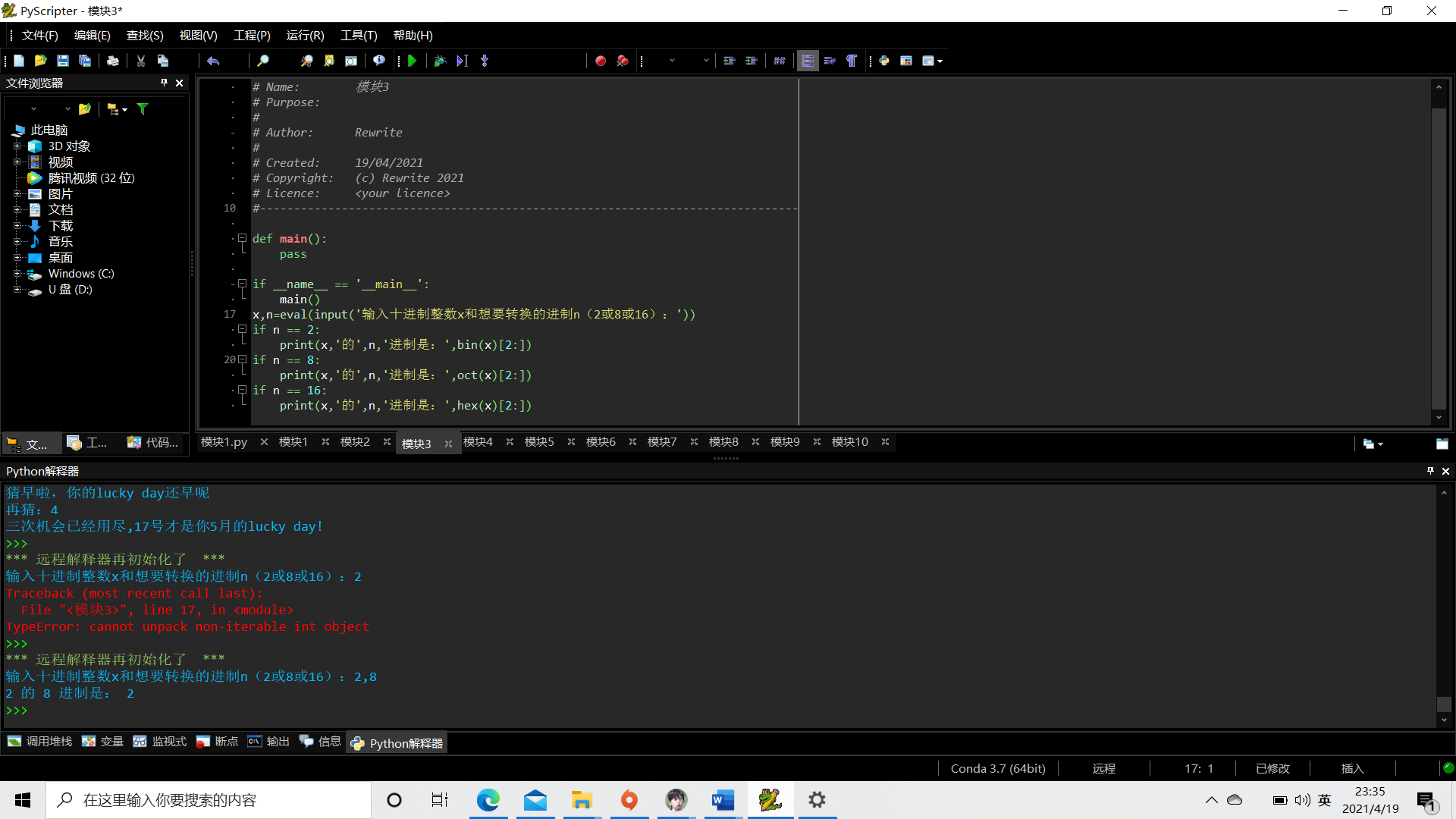Click the red Toggle Breakpoint icon
This screenshot has width=1456, height=819.
tap(601, 61)
